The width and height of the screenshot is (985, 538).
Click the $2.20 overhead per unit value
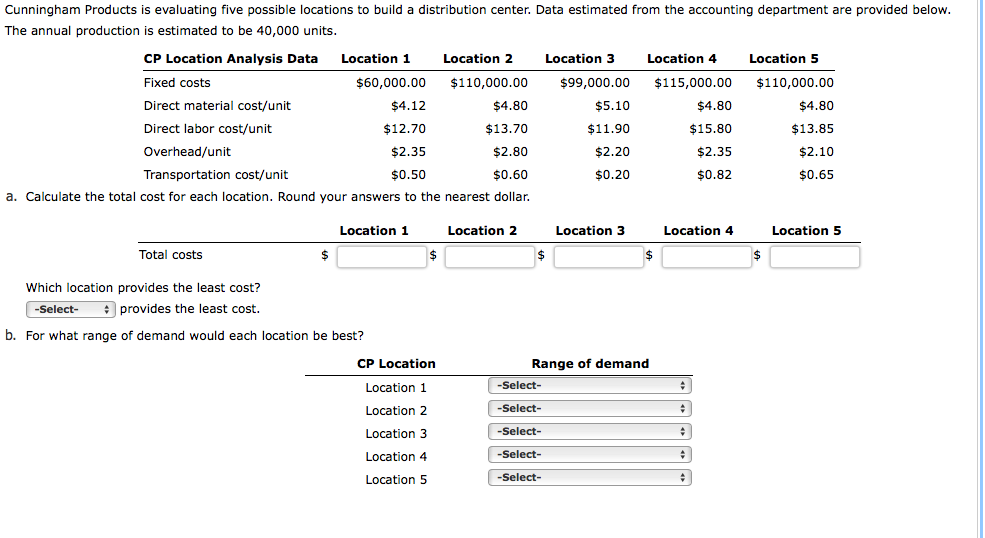pyautogui.click(x=612, y=152)
